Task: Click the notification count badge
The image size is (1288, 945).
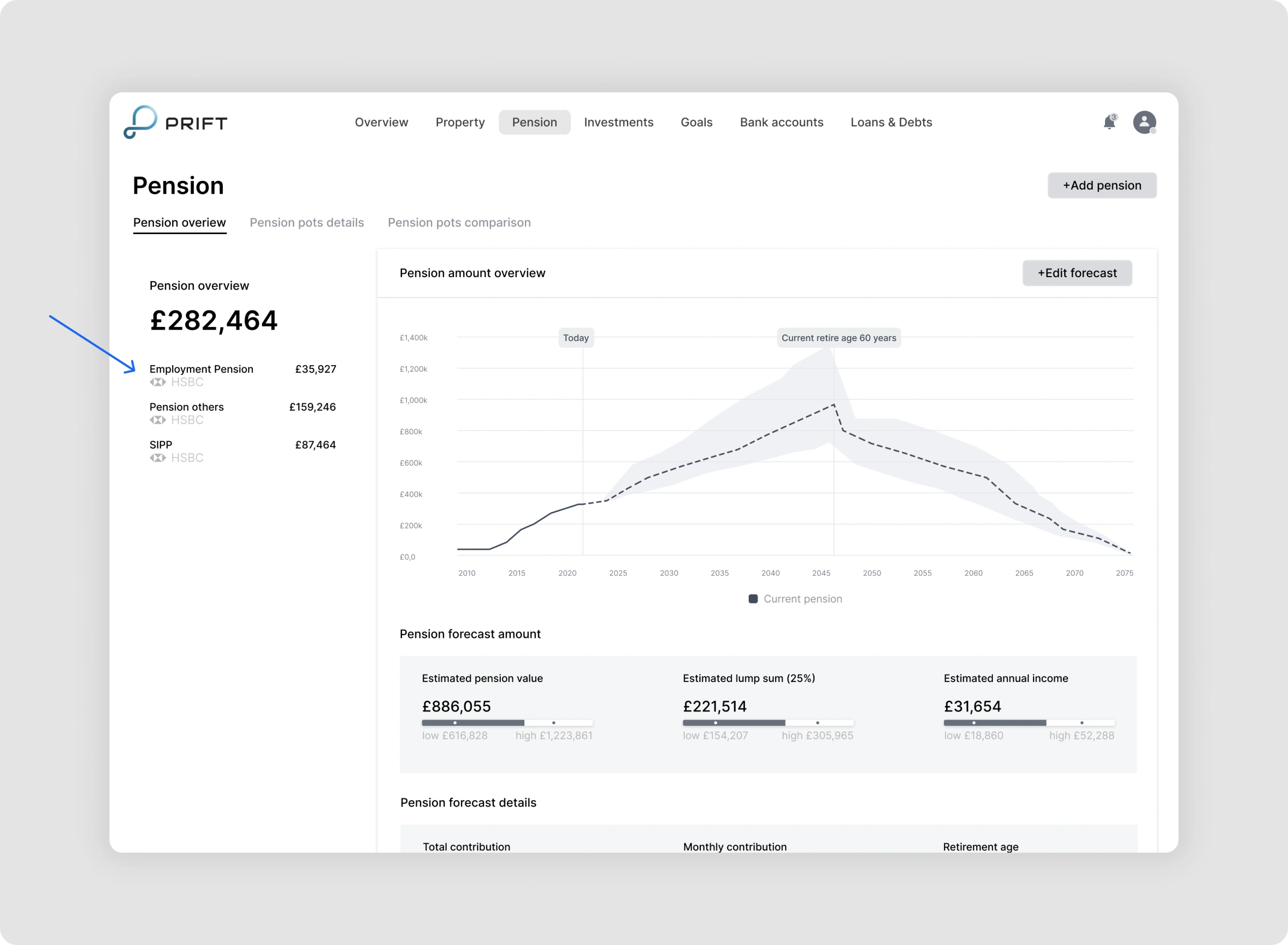Action: pyautogui.click(x=1114, y=117)
